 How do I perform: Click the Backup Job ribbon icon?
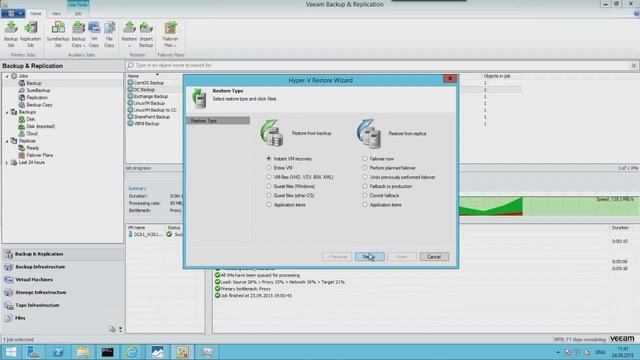click(x=11, y=34)
